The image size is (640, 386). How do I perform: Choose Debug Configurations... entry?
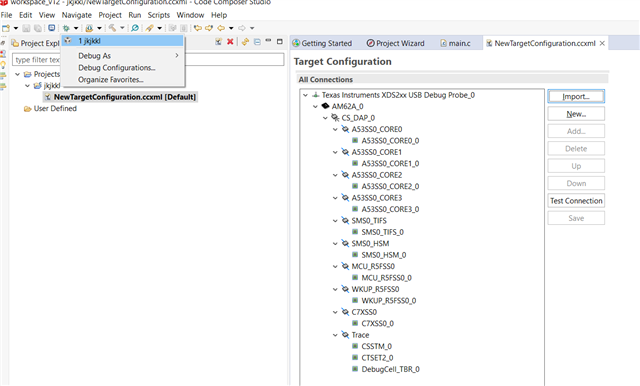(122, 68)
